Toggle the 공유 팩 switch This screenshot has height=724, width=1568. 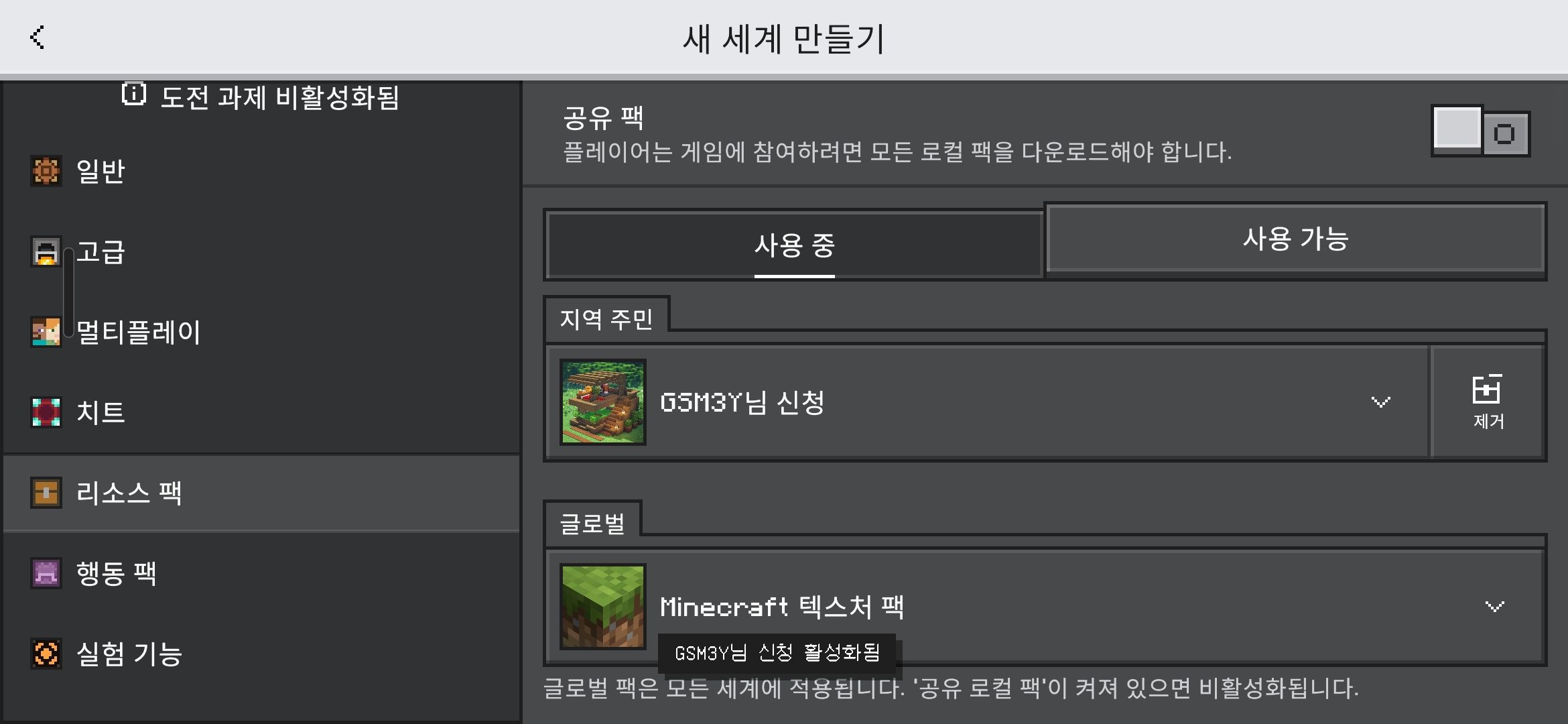pyautogui.click(x=1480, y=131)
